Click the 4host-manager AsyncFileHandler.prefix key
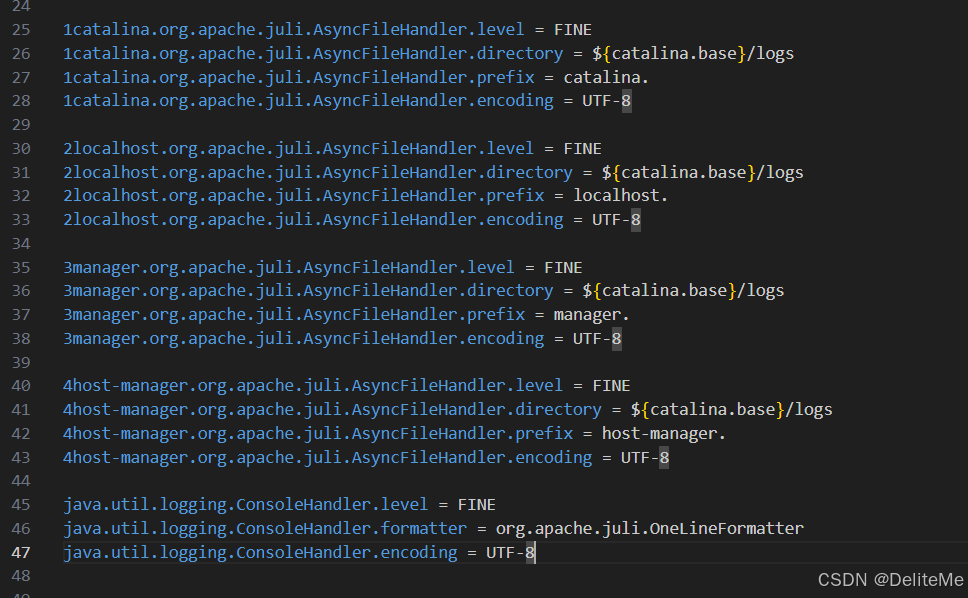The width and height of the screenshot is (968, 598). point(318,434)
